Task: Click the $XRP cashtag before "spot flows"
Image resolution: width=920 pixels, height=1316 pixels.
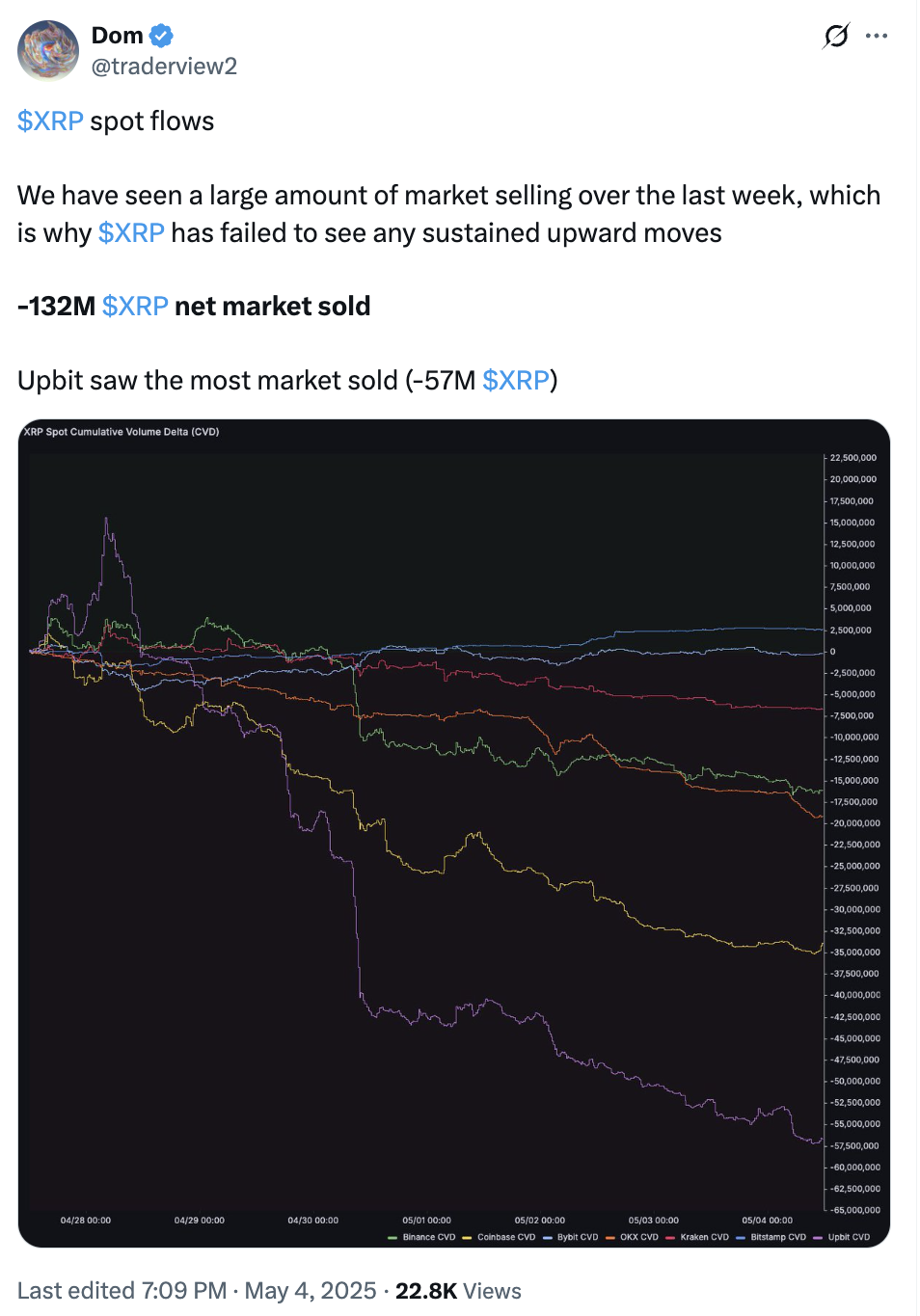Action: (x=50, y=121)
